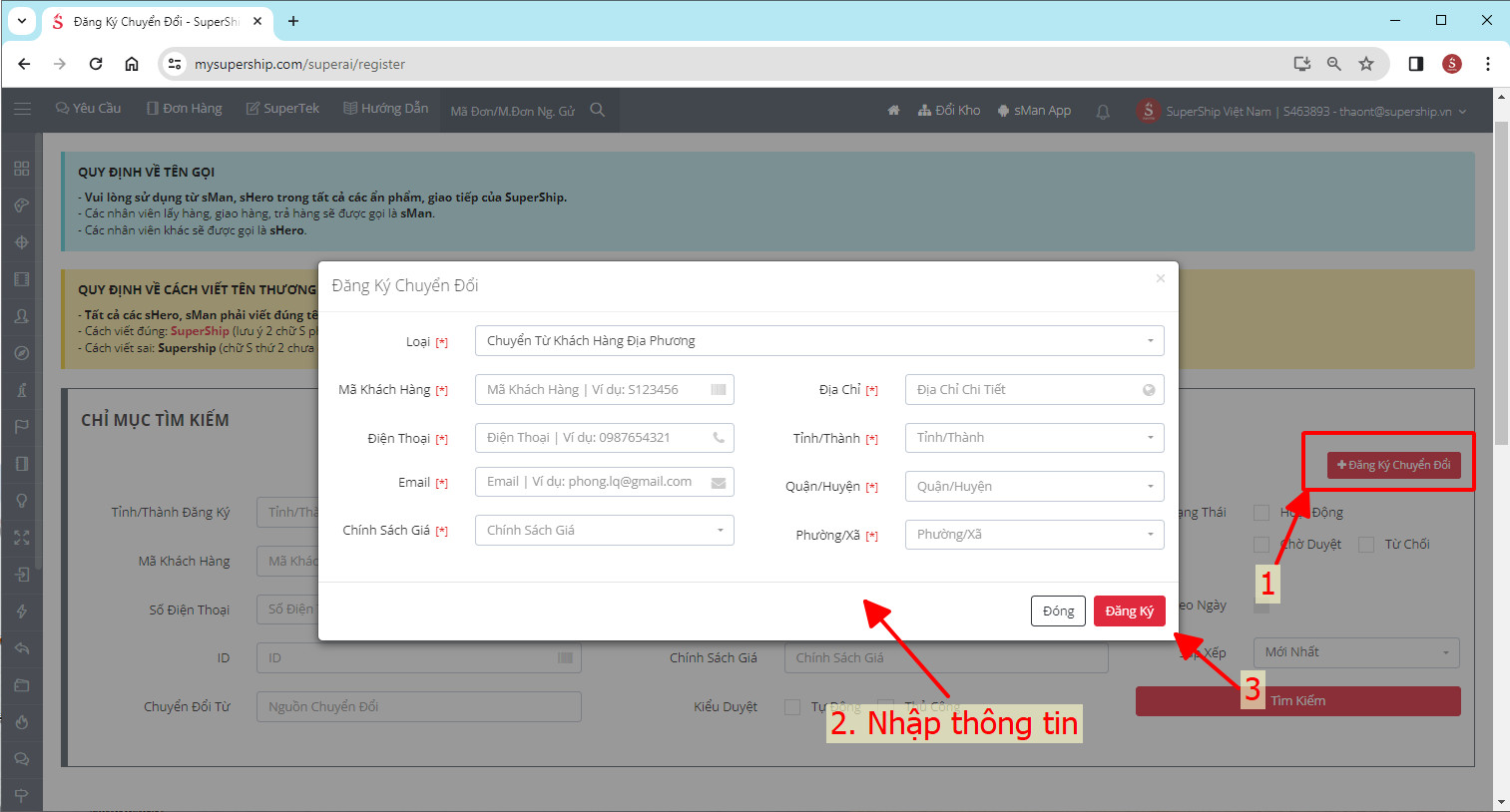Focus the Mã Khách Hàng field in dialog
Image resolution: width=1510 pixels, height=812 pixels.
[605, 390]
